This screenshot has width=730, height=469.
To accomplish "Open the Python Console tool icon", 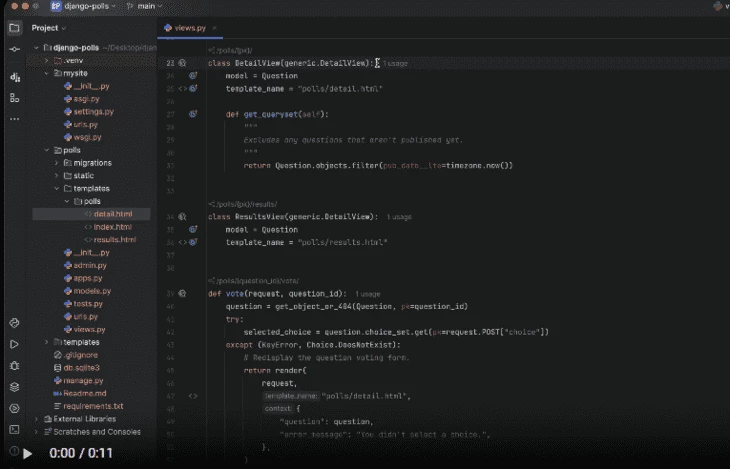I will point(14,408).
